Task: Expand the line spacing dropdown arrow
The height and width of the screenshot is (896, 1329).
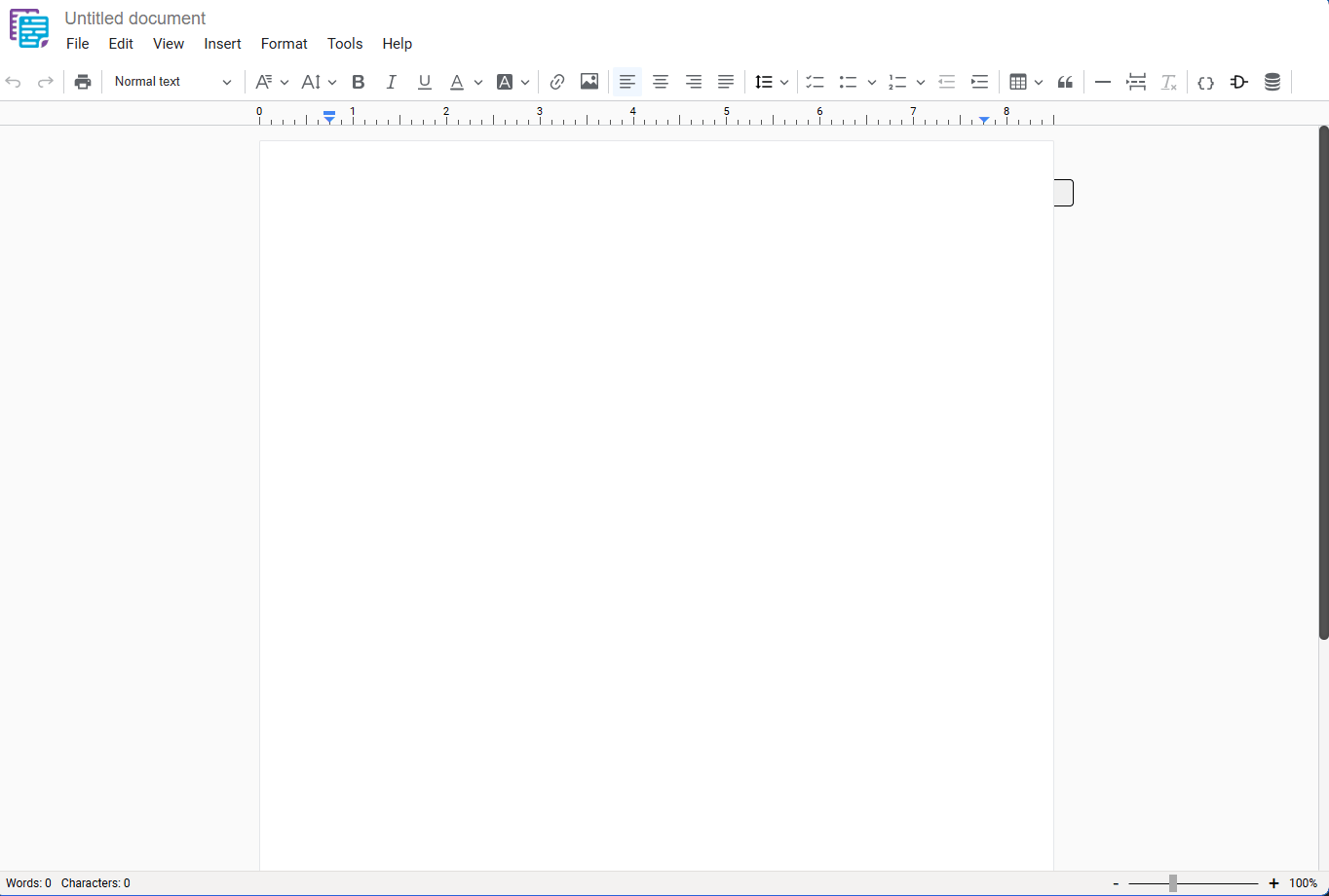Action: (784, 82)
